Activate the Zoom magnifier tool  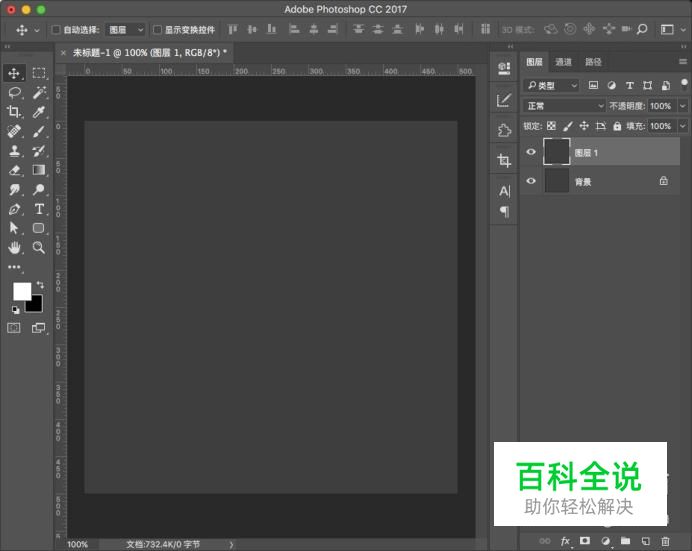coord(39,247)
